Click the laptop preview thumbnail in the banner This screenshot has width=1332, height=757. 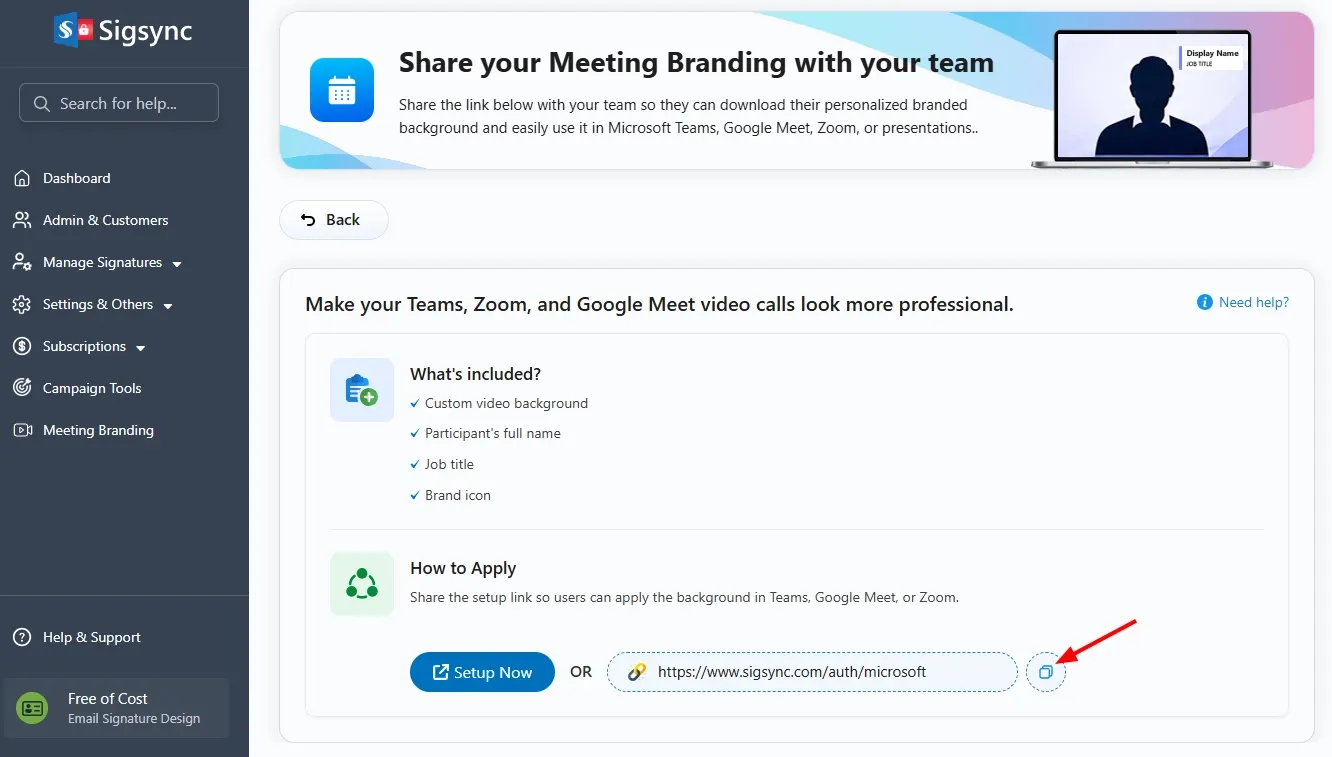point(1152,98)
